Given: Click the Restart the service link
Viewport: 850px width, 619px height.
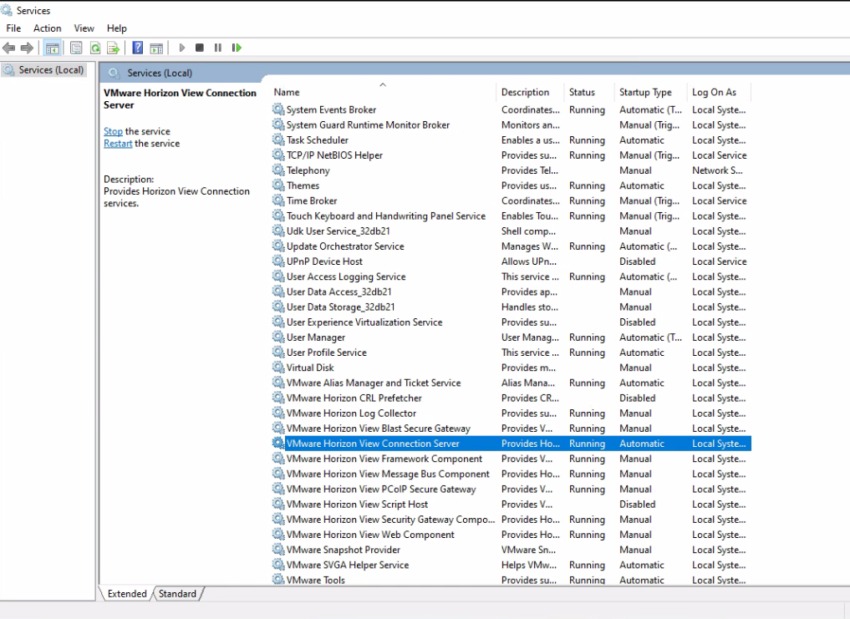Looking at the screenshot, I should point(117,143).
